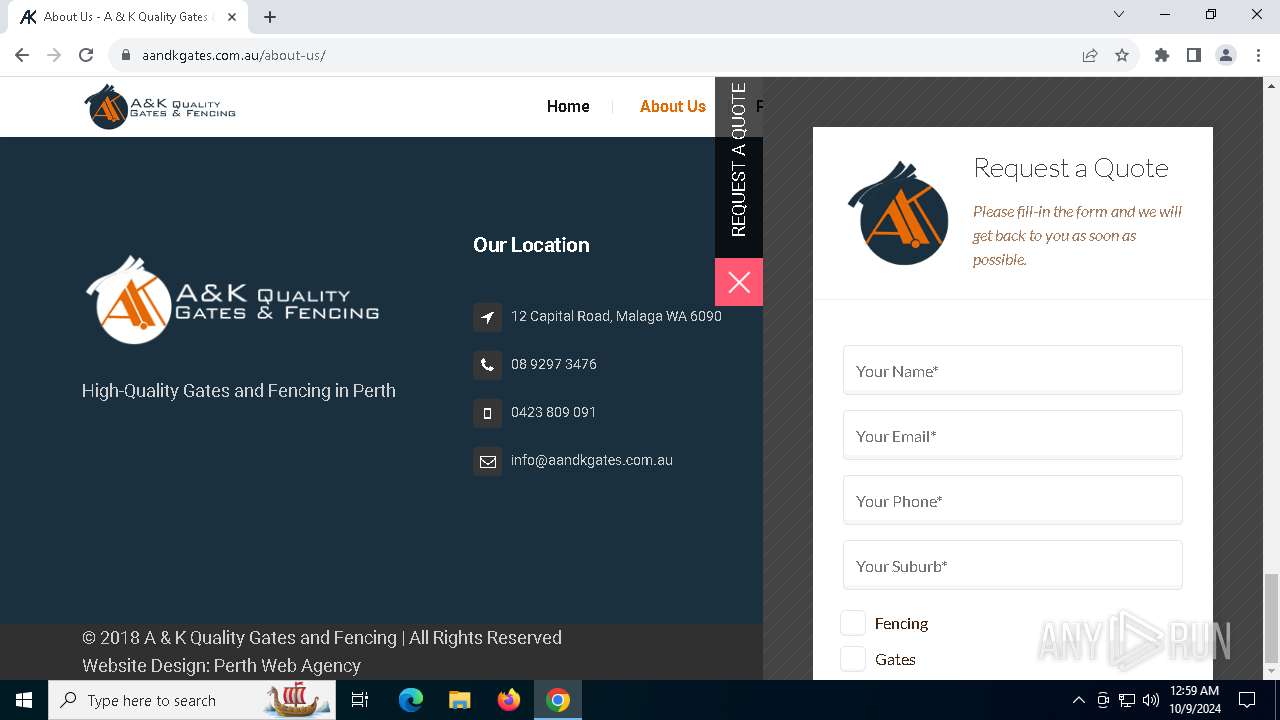This screenshot has height=720, width=1280.
Task: View site information via the lock icon
Action: click(126, 55)
